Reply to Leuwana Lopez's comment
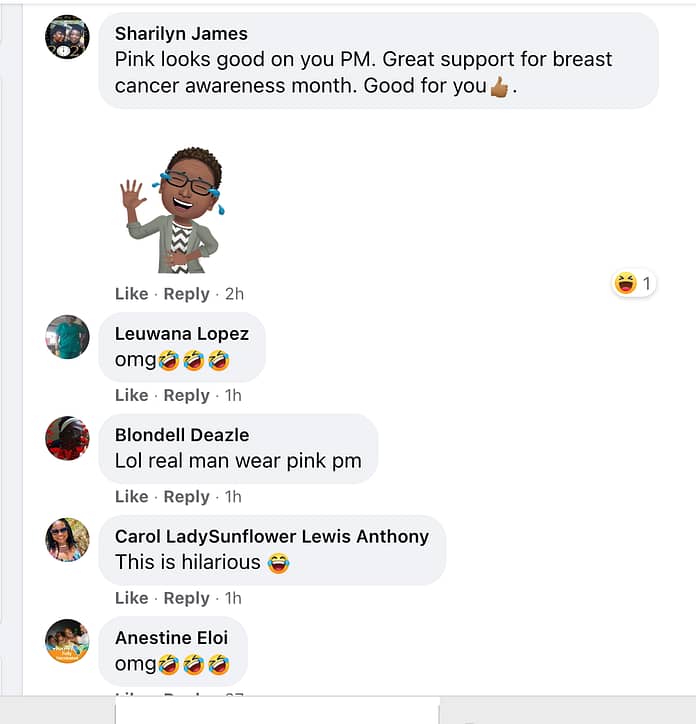This screenshot has width=696, height=724. (187, 395)
